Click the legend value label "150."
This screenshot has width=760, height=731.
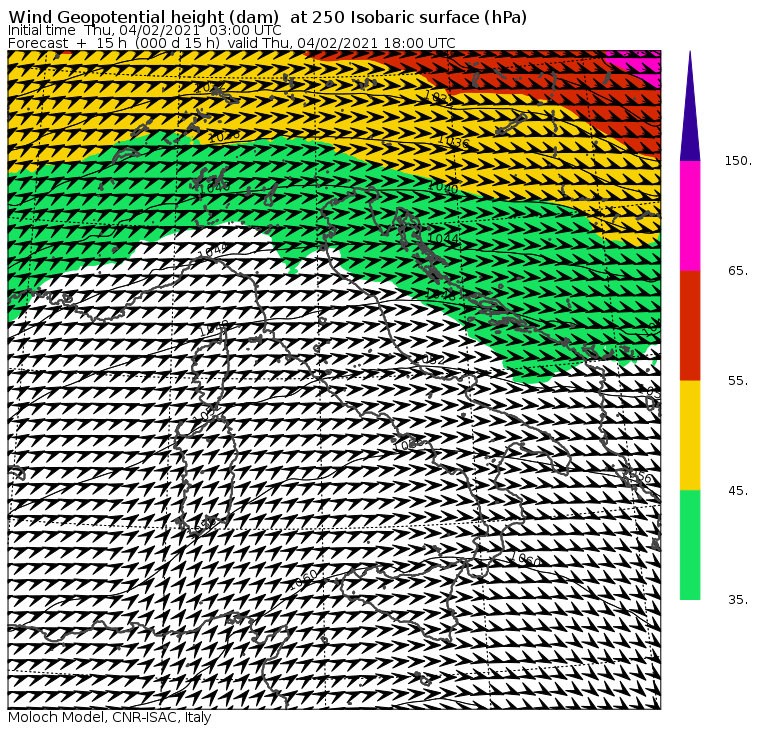(x=738, y=160)
